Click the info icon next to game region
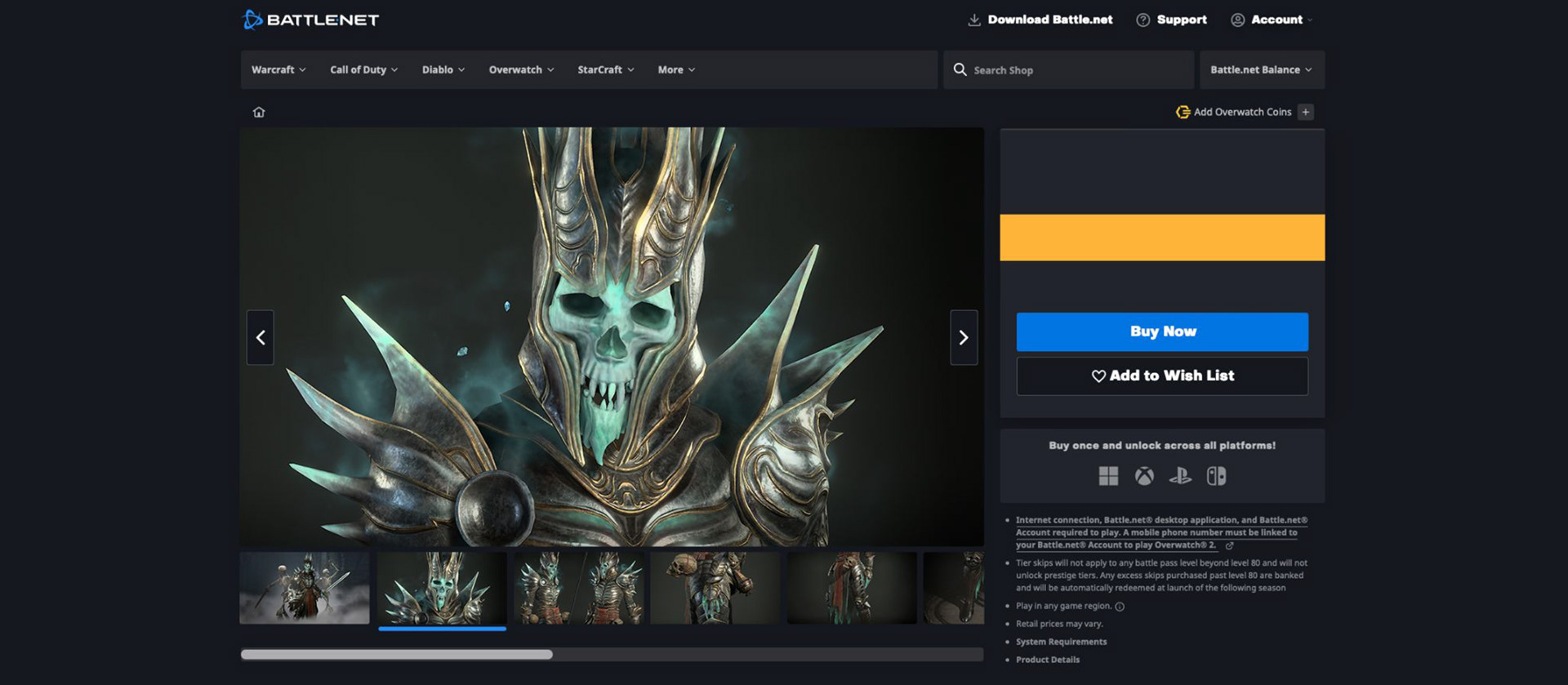1568x685 pixels. (x=1120, y=607)
